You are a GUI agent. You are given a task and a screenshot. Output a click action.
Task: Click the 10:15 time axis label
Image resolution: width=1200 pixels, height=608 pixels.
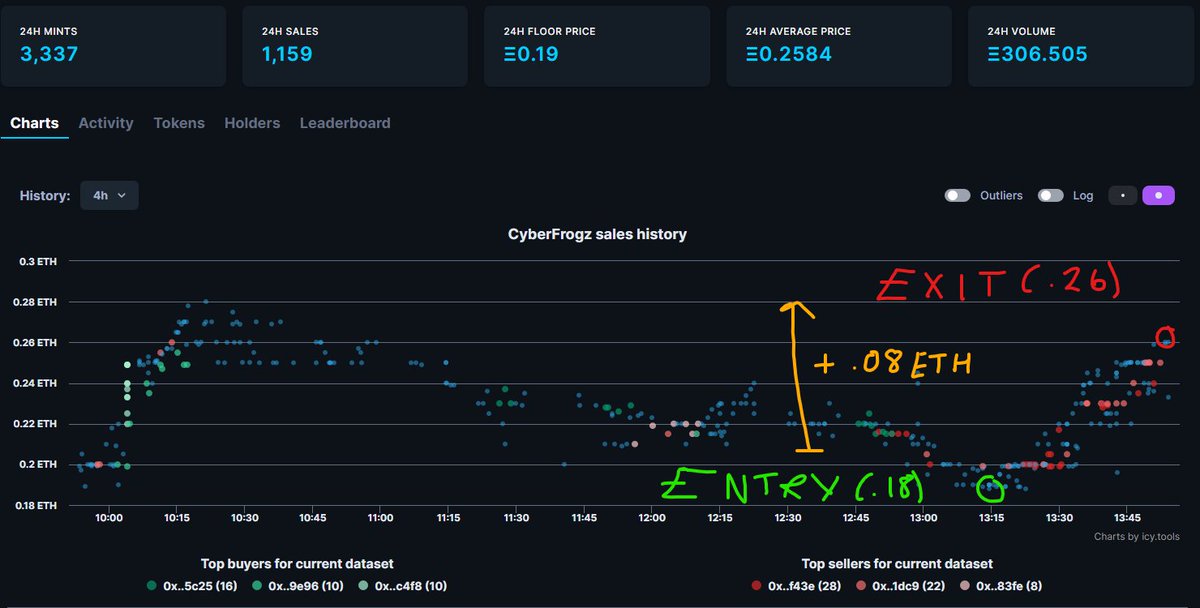[x=176, y=518]
